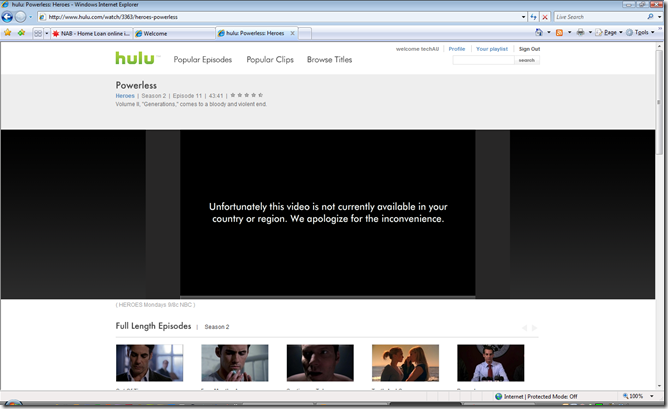
Task: Refresh the page with the Refresh icon
Action: tap(533, 17)
